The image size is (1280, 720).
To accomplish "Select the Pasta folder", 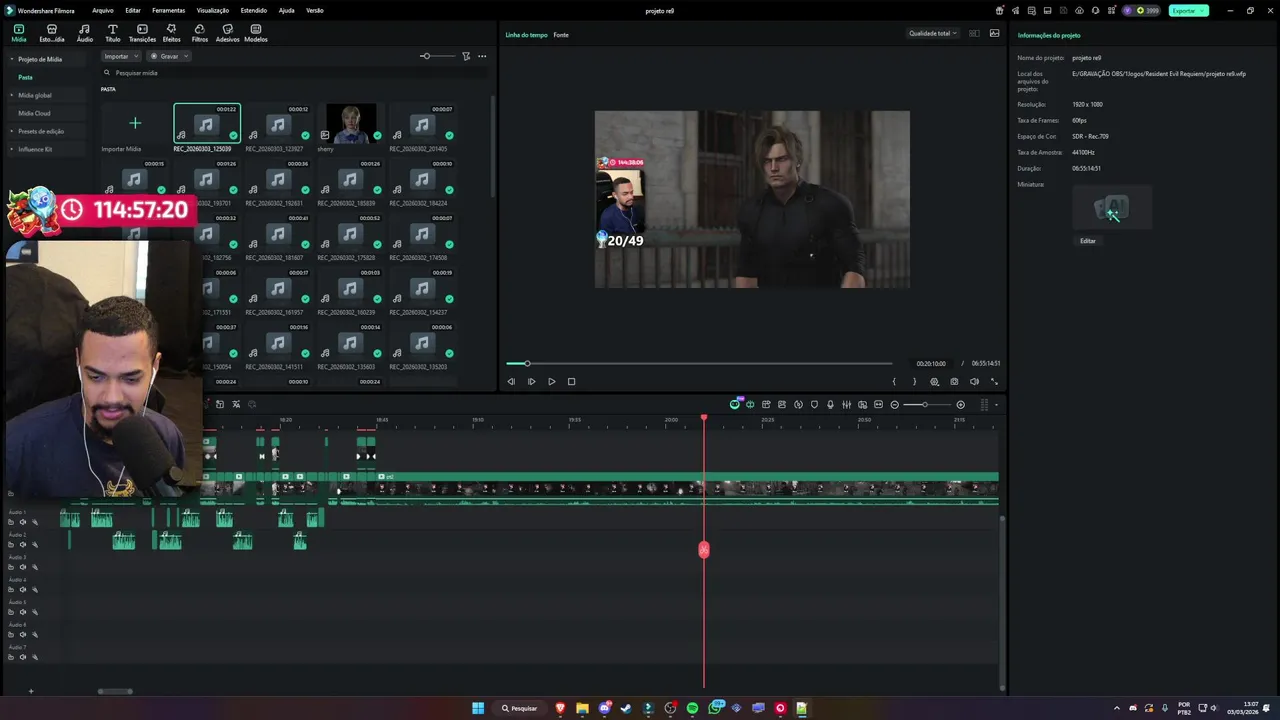I will click(25, 77).
